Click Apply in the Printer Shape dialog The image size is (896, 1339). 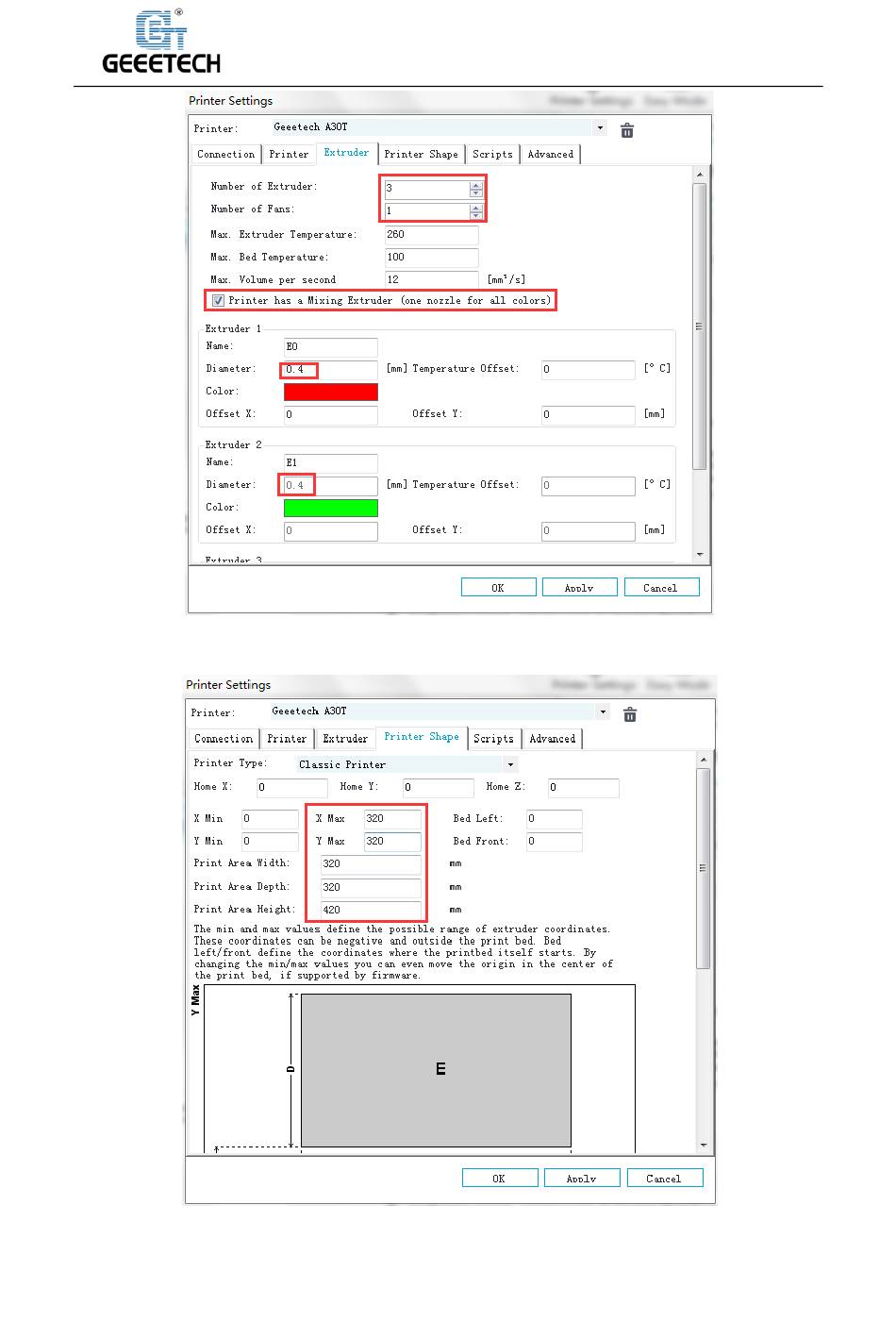tap(581, 1178)
